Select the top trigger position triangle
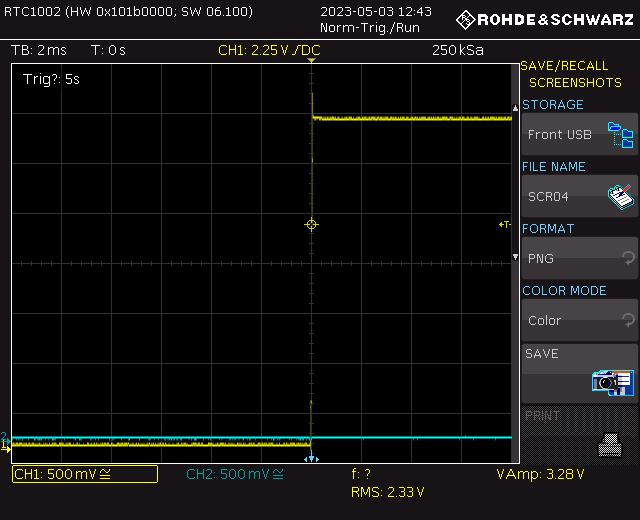 311,60
